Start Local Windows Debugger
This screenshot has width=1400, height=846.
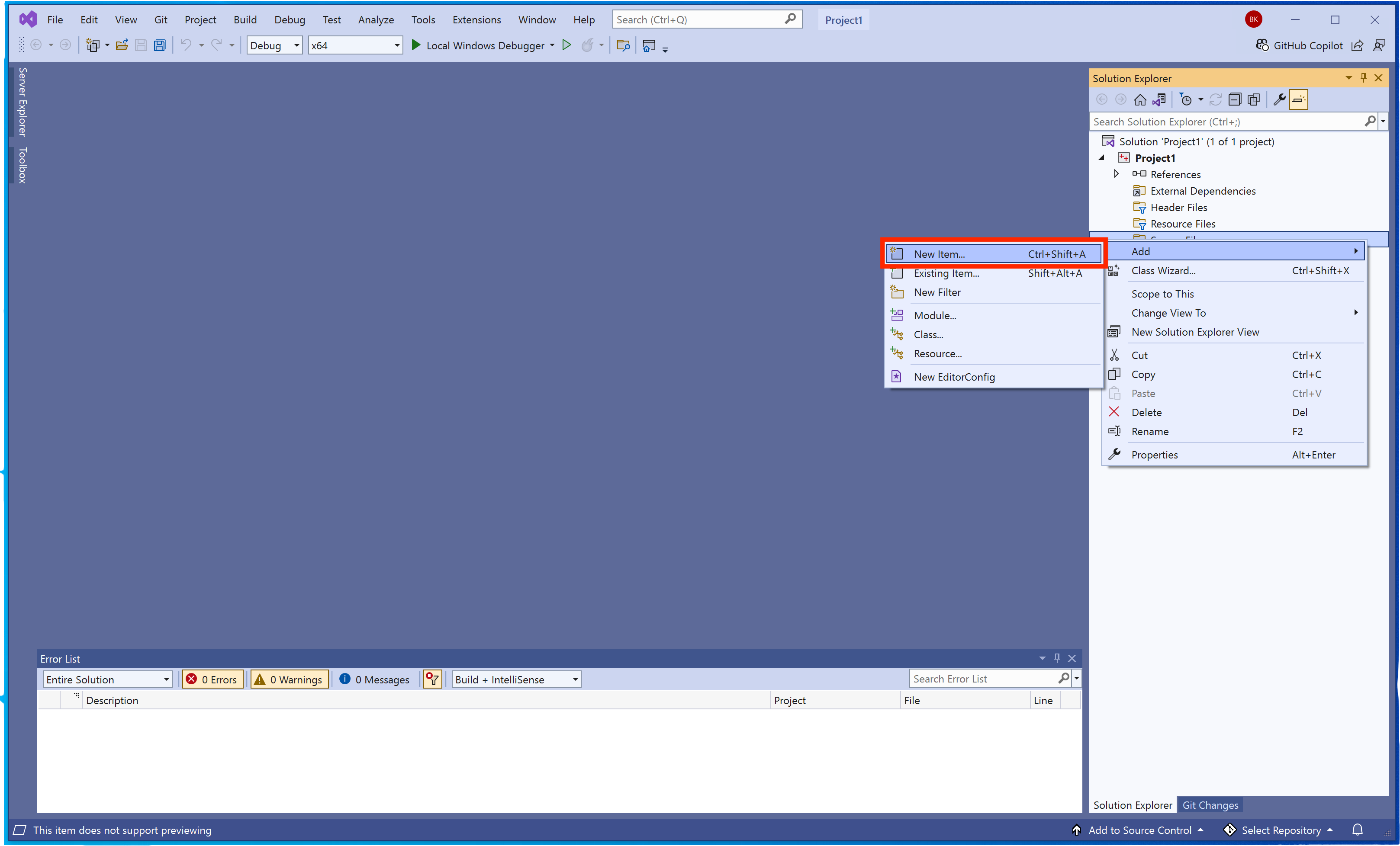[x=477, y=45]
